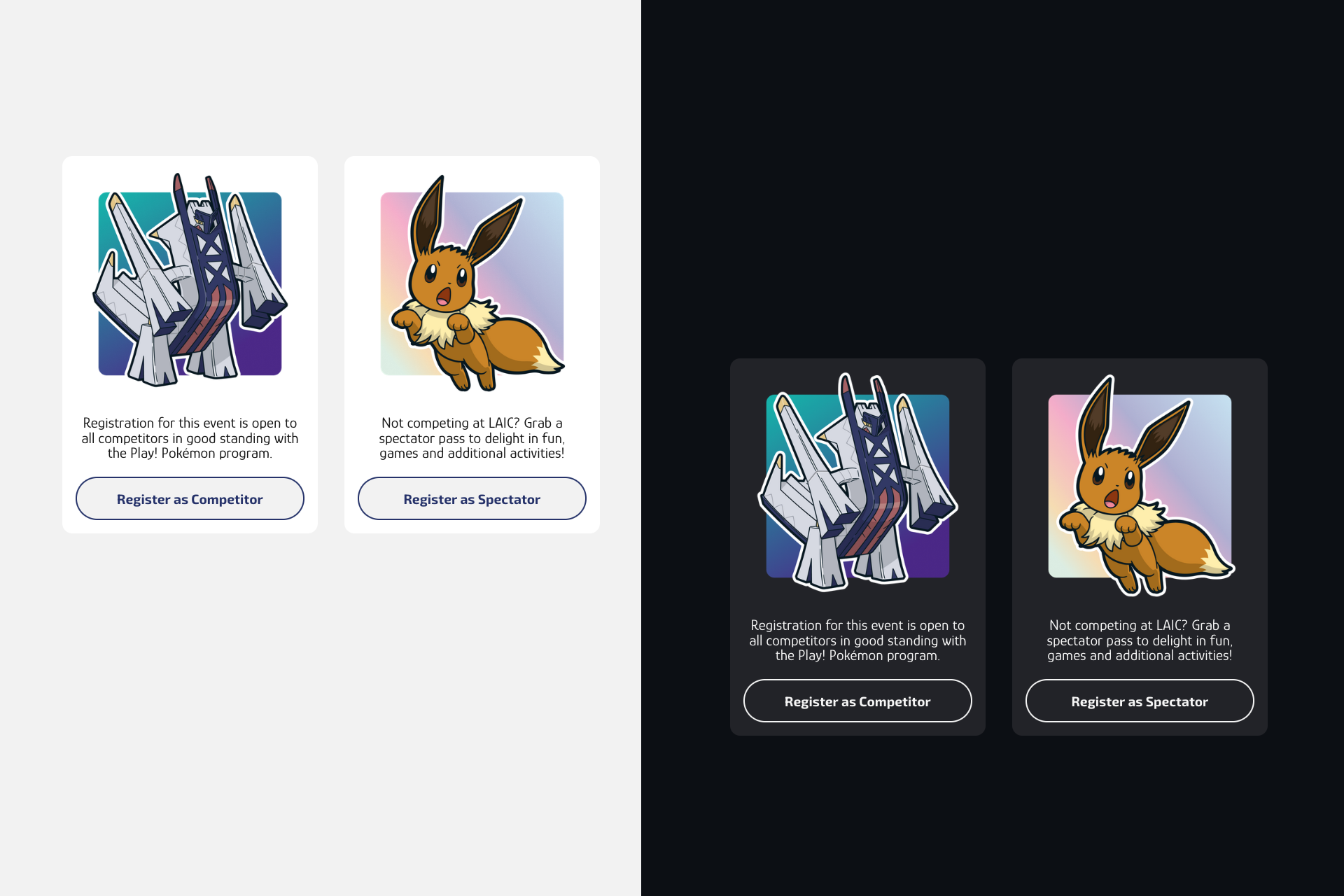Click the dark card text 'Registration for this event is open to'
The image size is (1344, 896).
857,625
